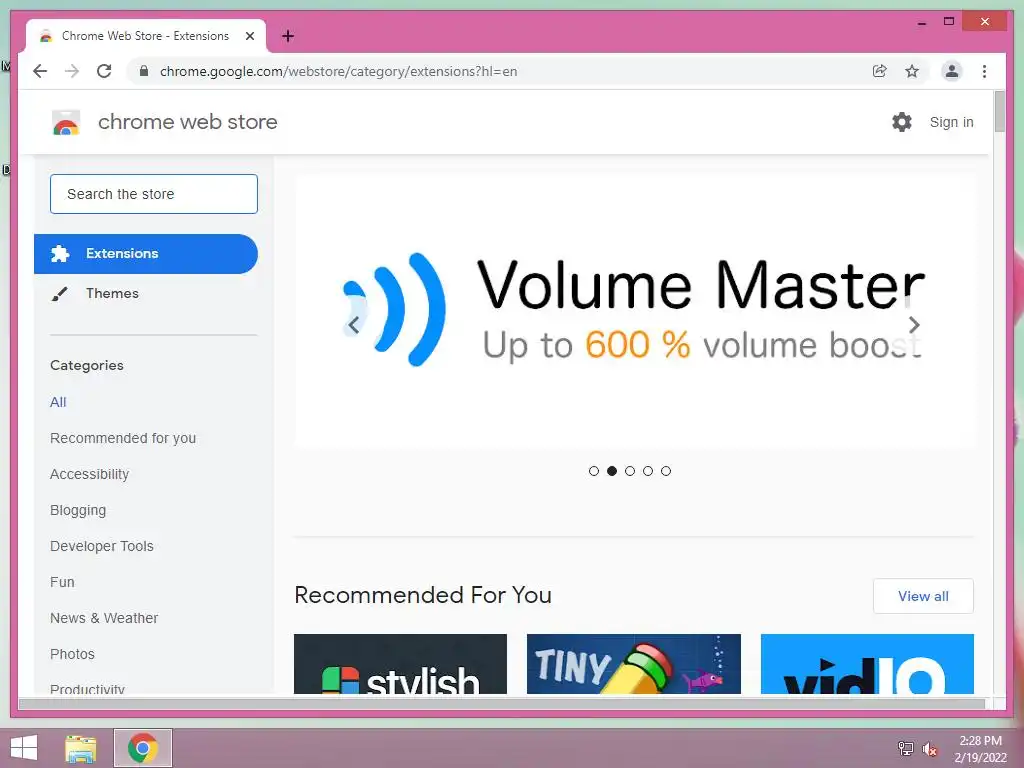Focus the Search the store field

coord(153,194)
